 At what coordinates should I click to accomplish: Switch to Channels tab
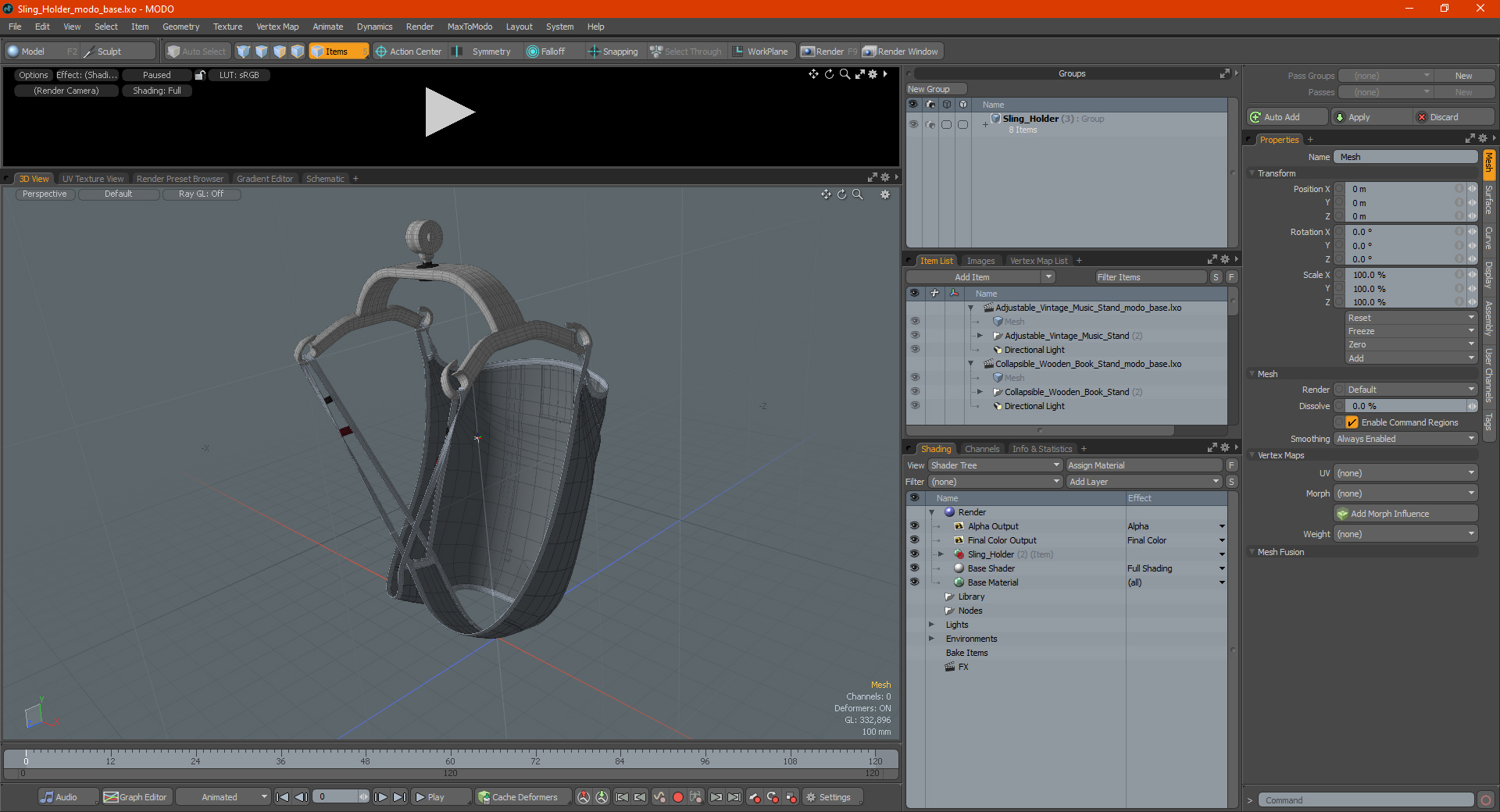click(x=982, y=449)
